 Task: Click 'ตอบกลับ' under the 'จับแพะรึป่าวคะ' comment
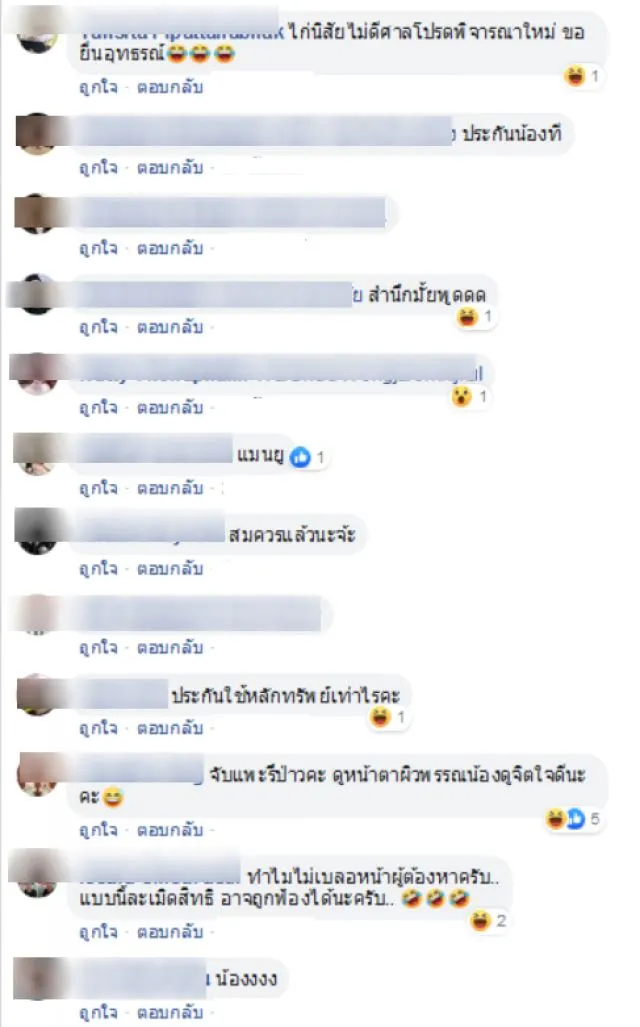click(x=170, y=831)
